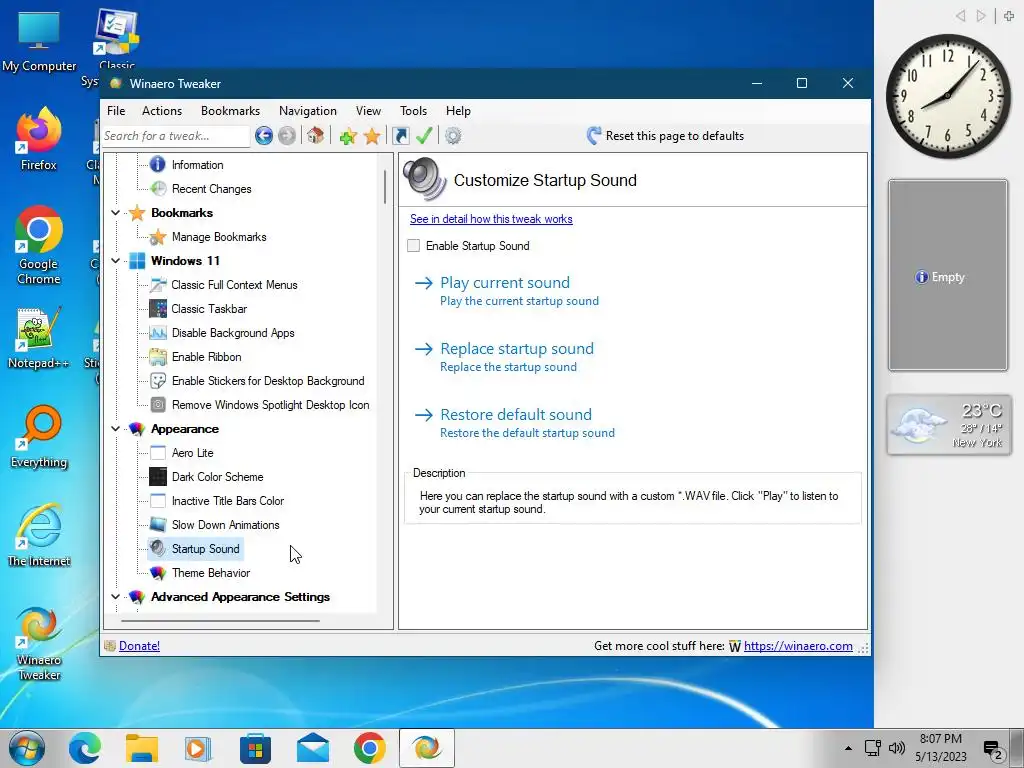Click the notification center tray icon
The width and height of the screenshot is (1024, 768).
tap(993, 749)
